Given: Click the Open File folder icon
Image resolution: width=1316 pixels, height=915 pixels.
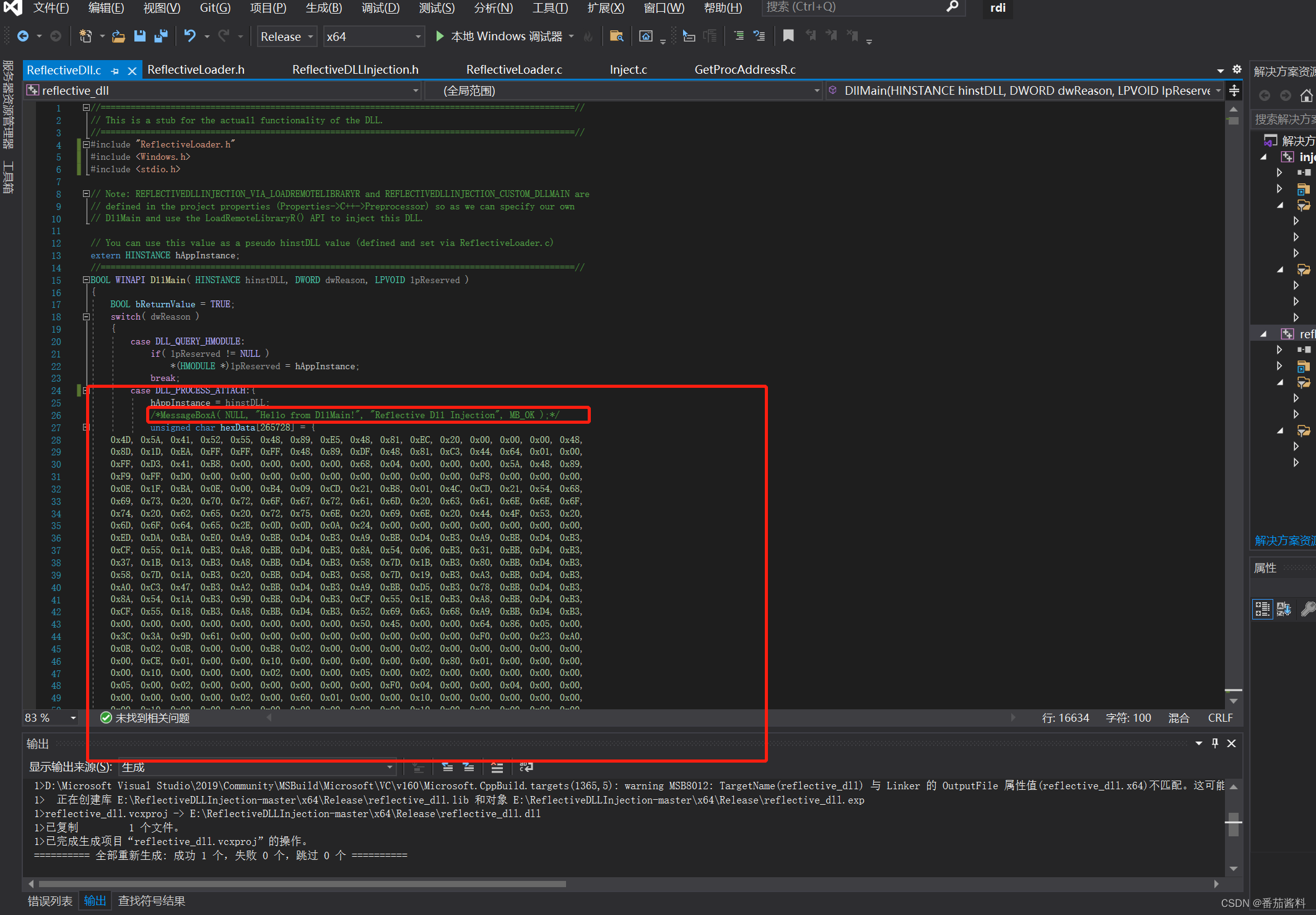Looking at the screenshot, I should click(118, 36).
